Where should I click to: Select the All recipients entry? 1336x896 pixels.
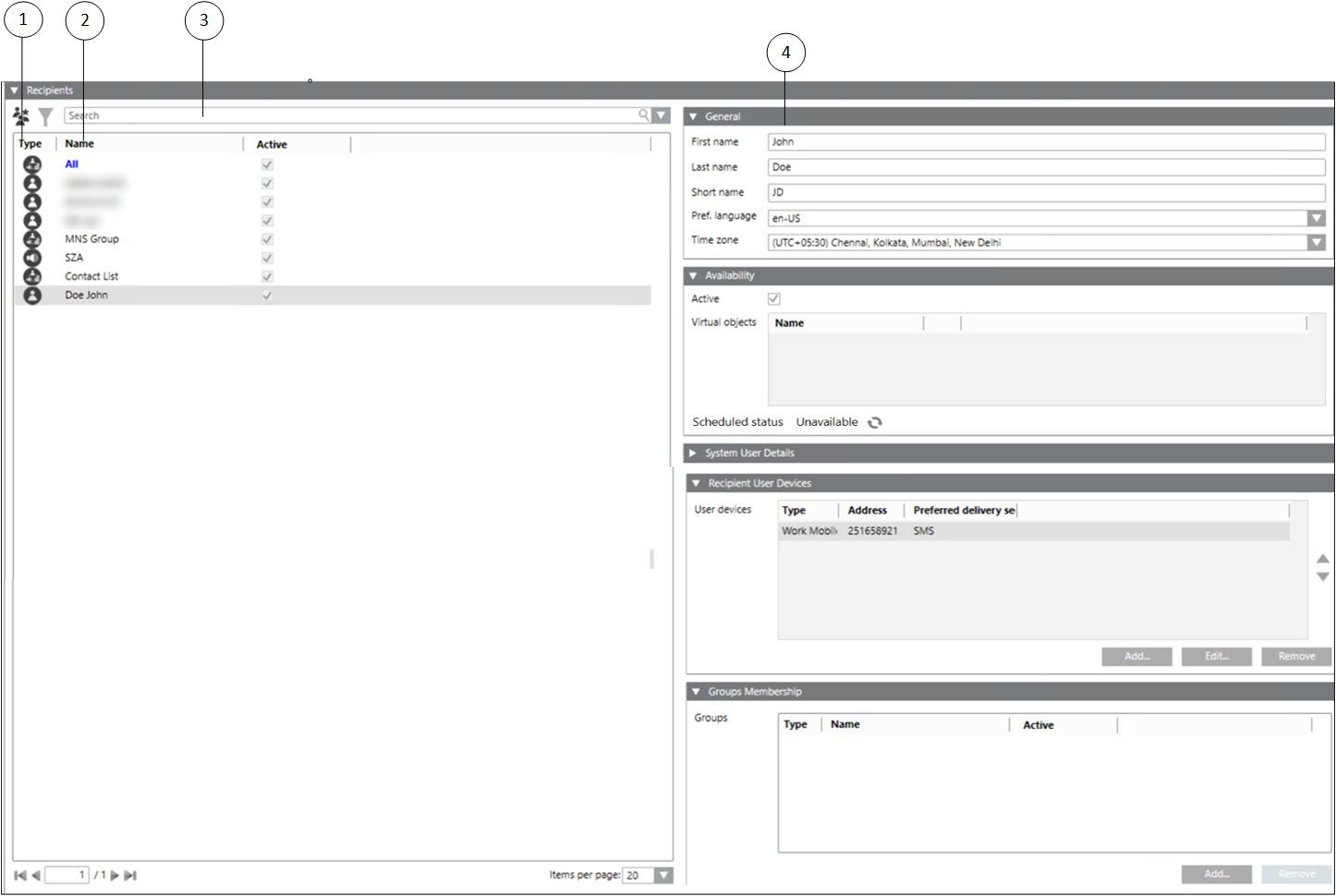[x=72, y=164]
